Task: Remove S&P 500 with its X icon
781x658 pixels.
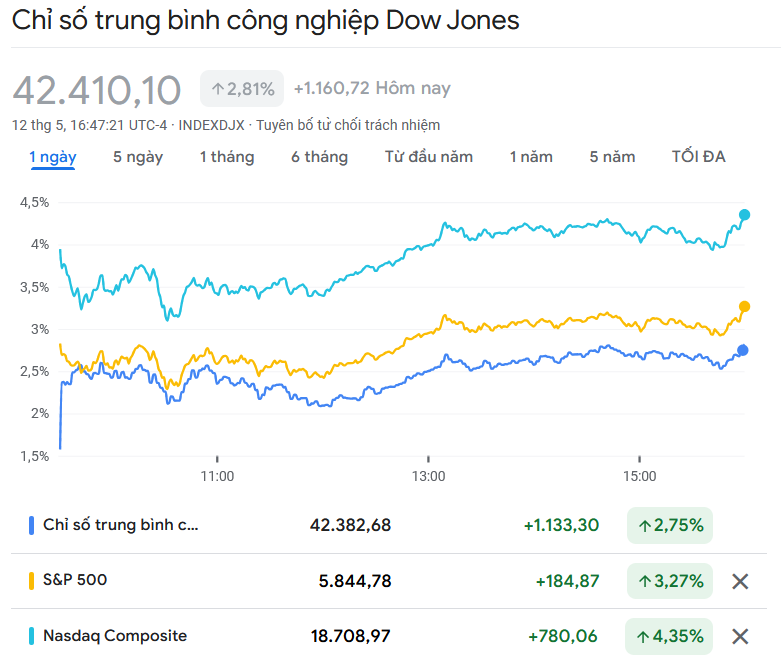Action: coord(740,581)
